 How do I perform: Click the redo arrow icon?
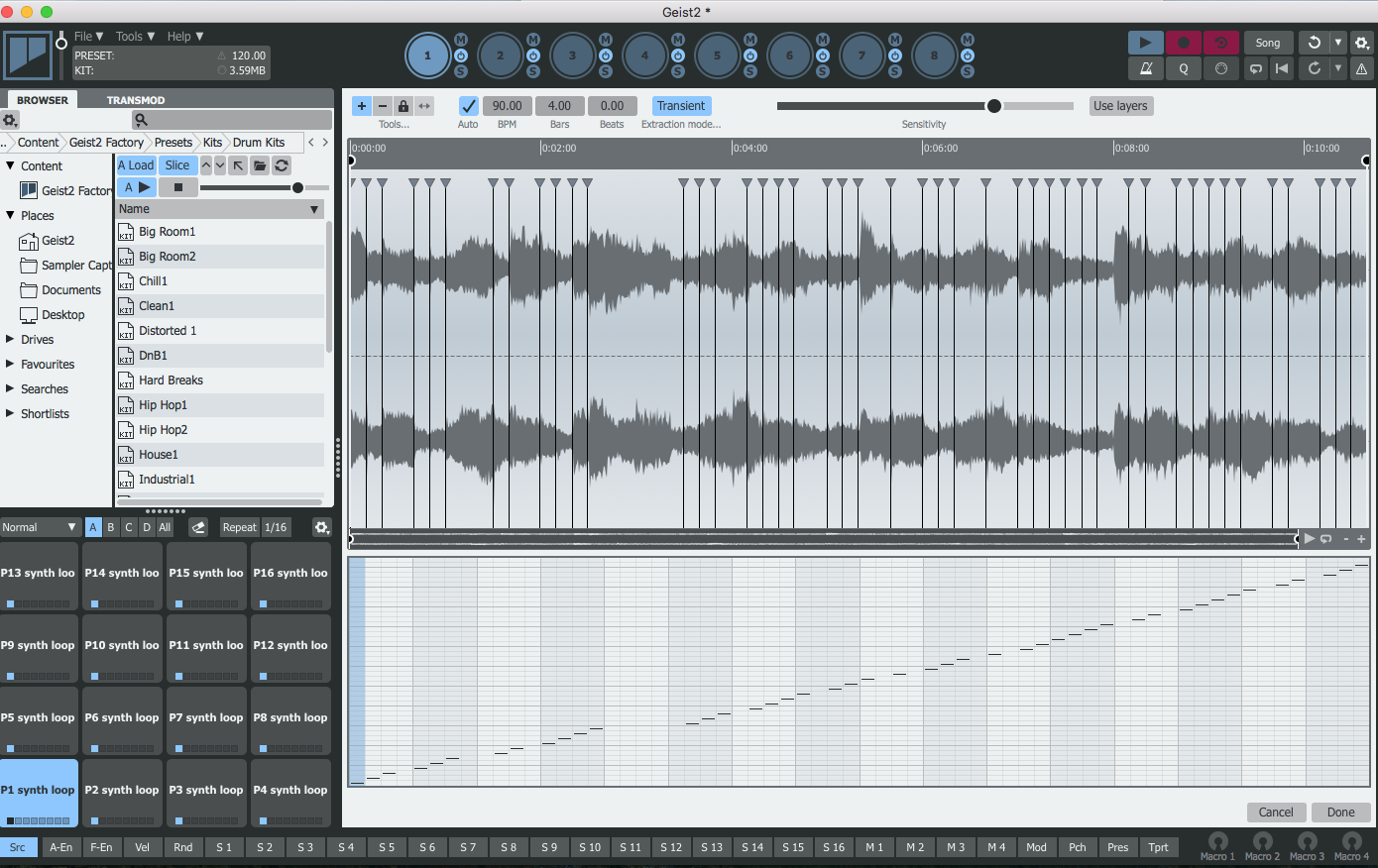tap(1314, 68)
